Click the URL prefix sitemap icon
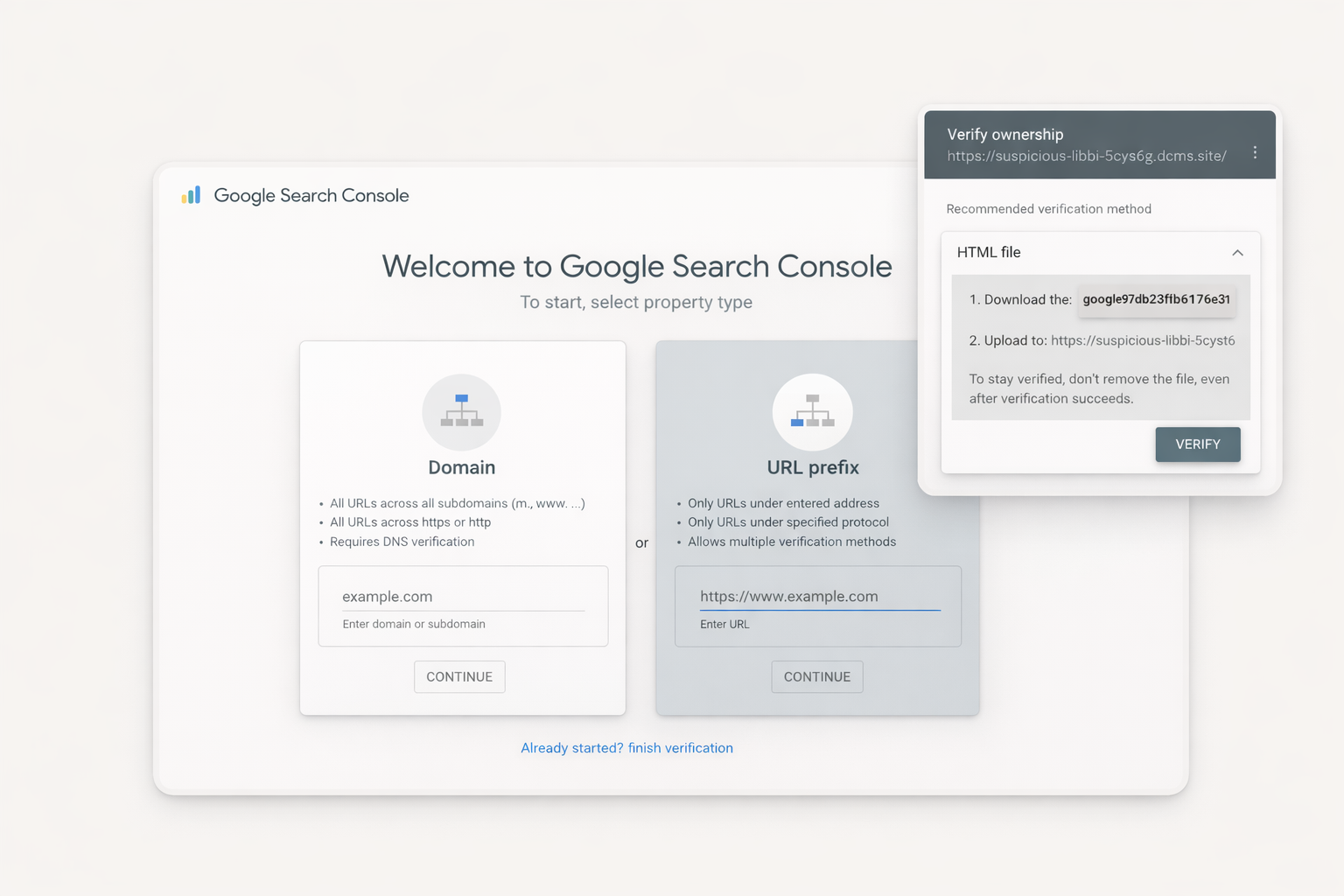The height and width of the screenshot is (896, 1344). point(812,411)
